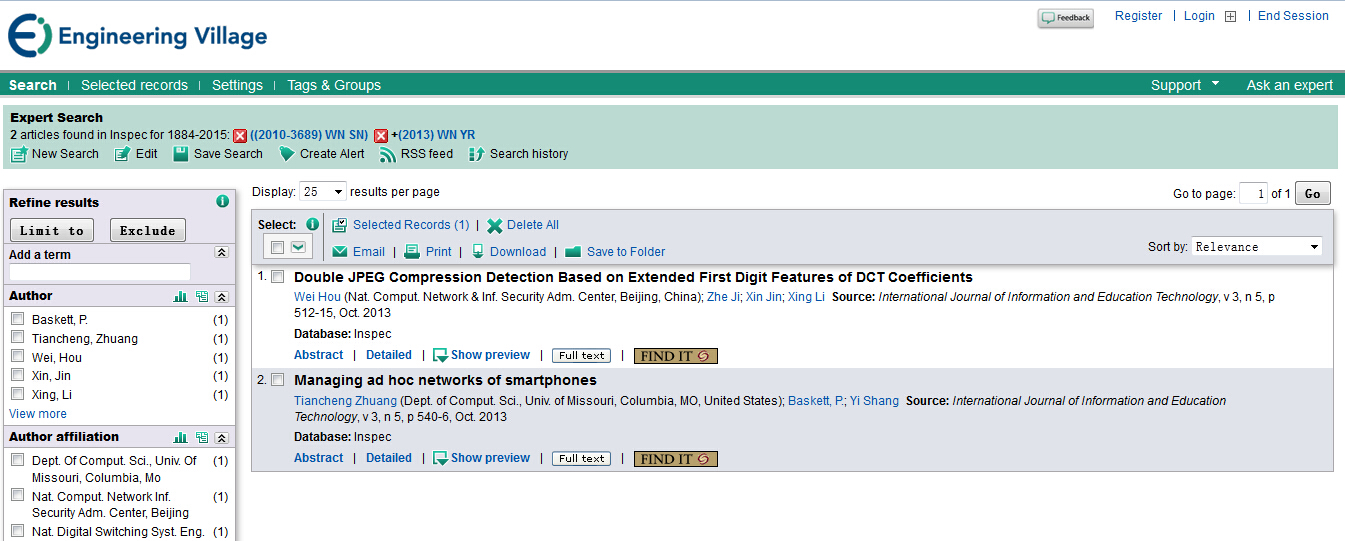Click the Delete All red X icon
Screen dimensions: 1345x541
click(x=494, y=226)
